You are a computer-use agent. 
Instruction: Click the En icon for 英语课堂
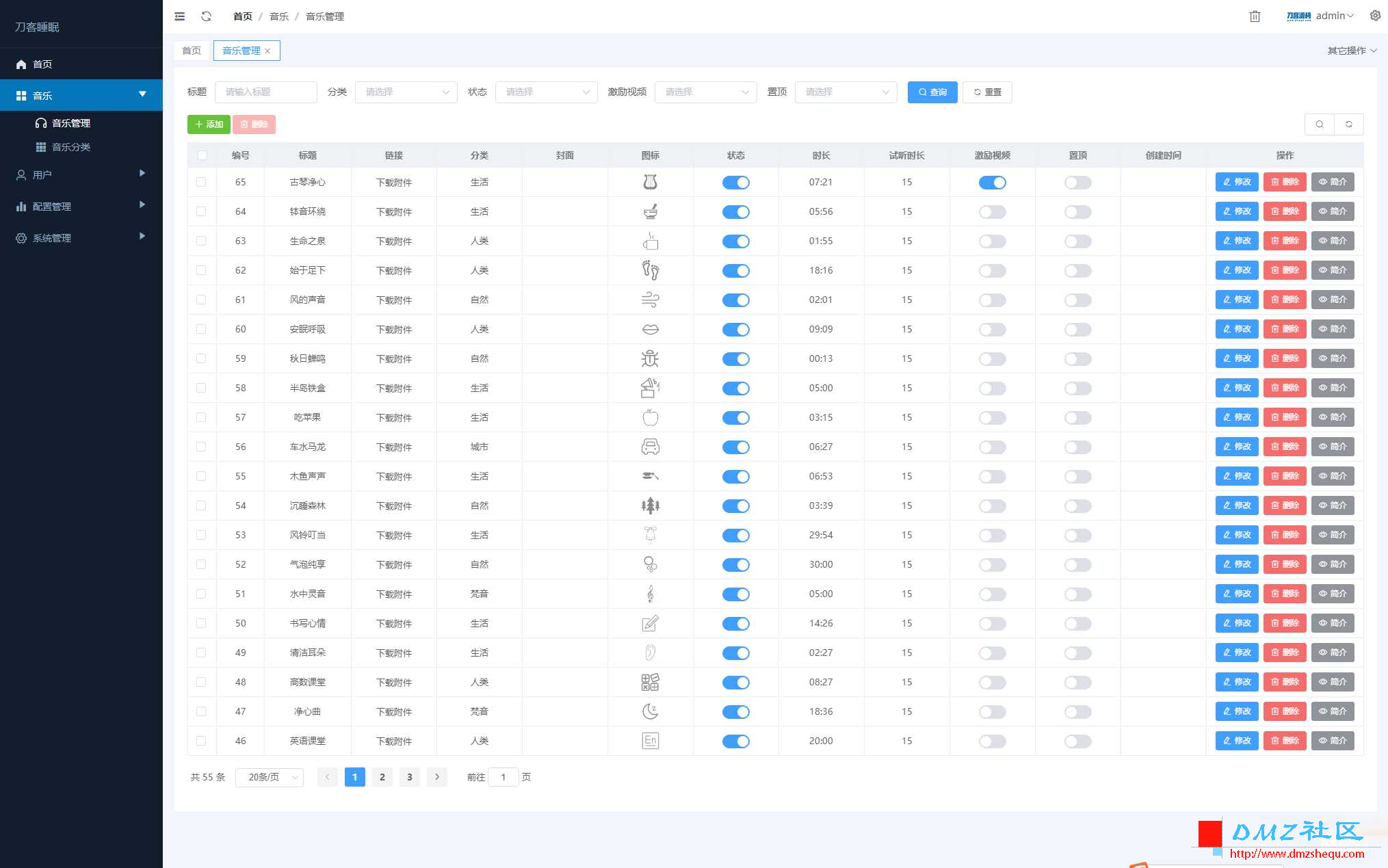[650, 741]
